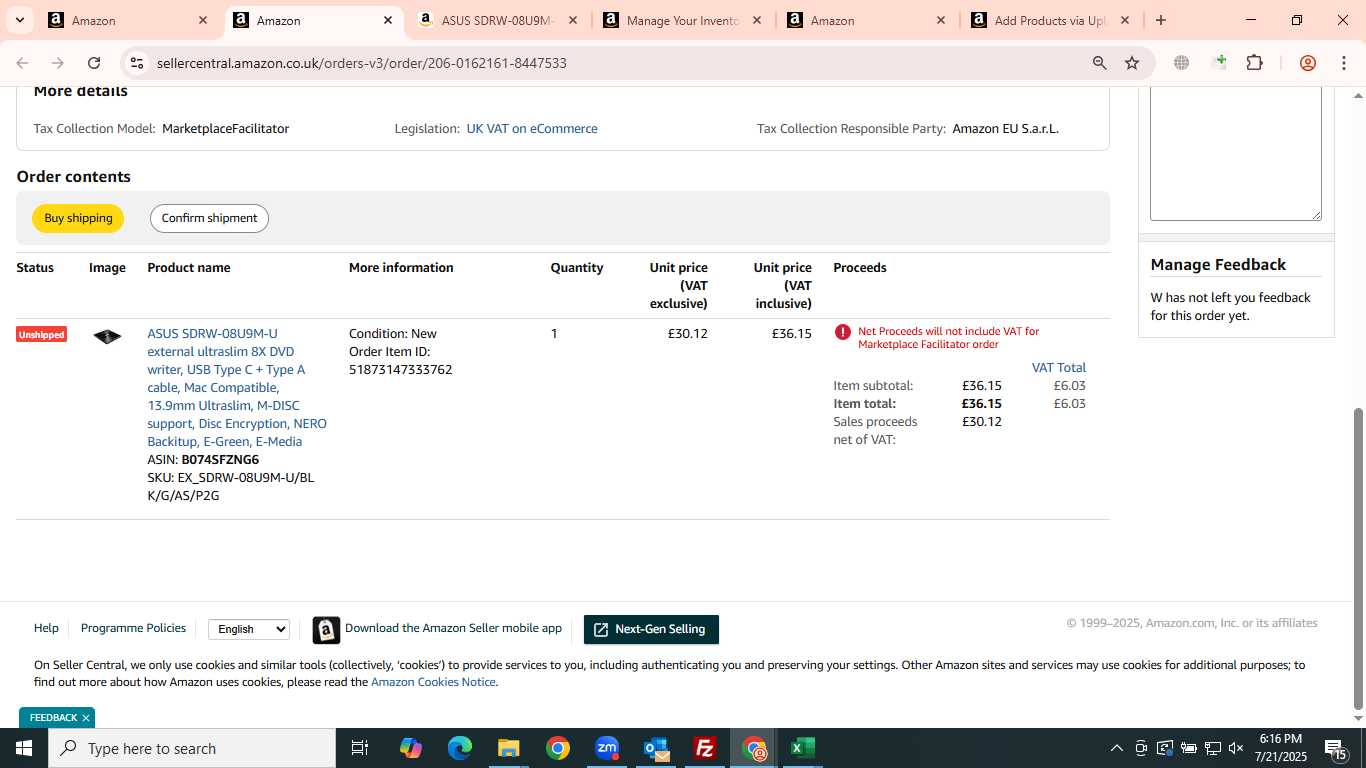Click the browser forward arrow

[x=58, y=63]
